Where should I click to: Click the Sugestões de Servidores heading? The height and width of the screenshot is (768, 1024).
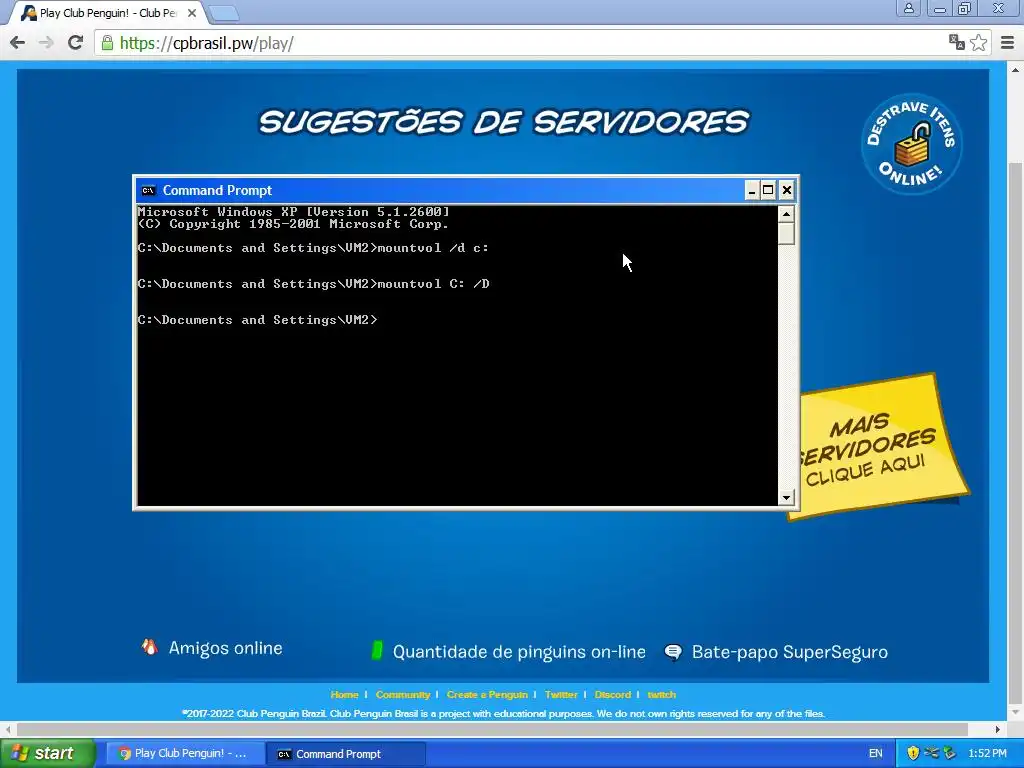tap(504, 122)
